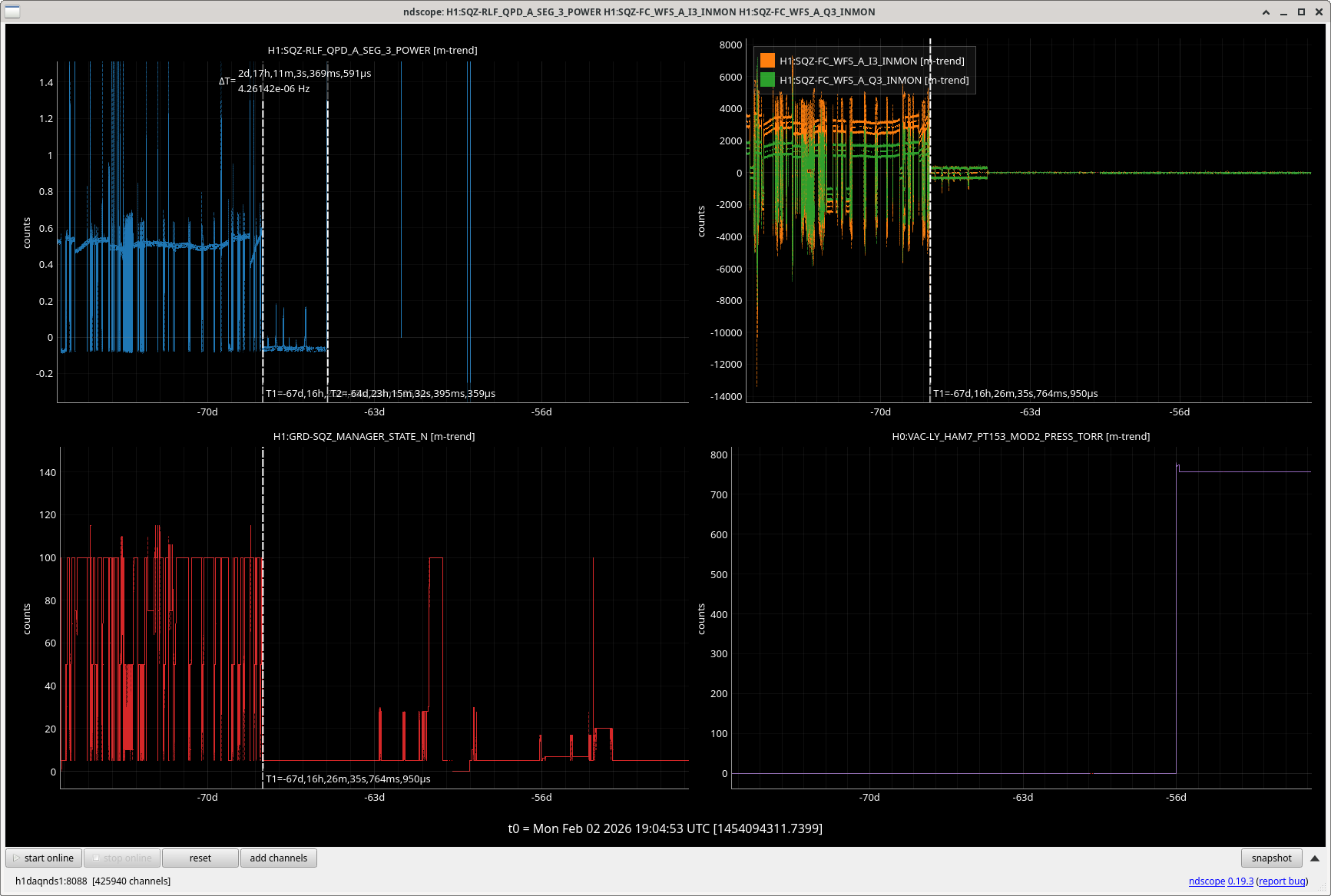Viewport: 1331px width, 896px height.
Task: Open the 0.19.3 version link
Action: [x=1240, y=881]
